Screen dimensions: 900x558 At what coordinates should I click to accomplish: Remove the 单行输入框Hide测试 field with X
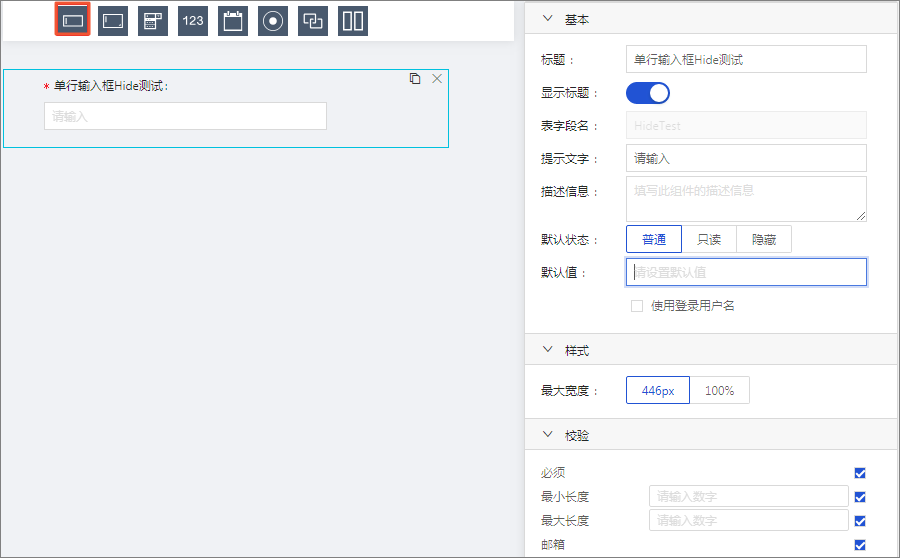click(x=437, y=79)
